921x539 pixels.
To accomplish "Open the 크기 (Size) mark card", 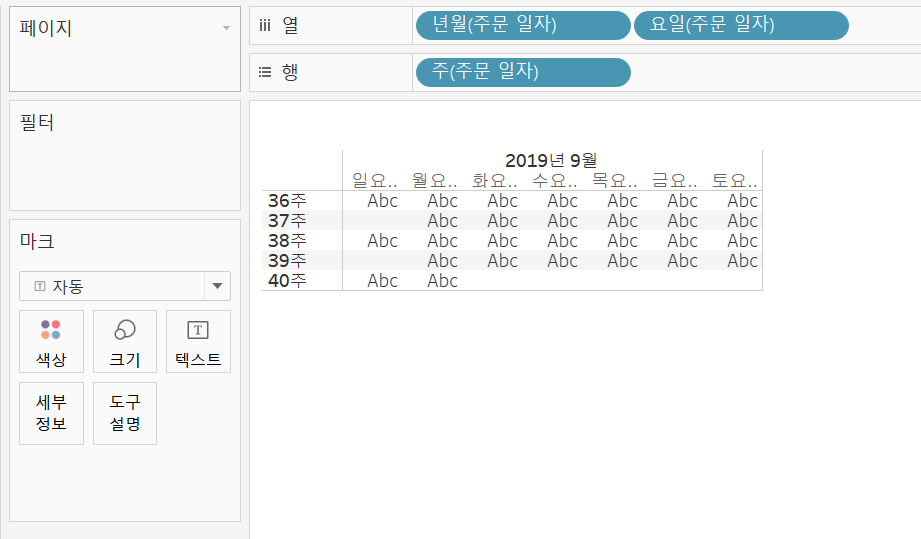I will coord(125,341).
